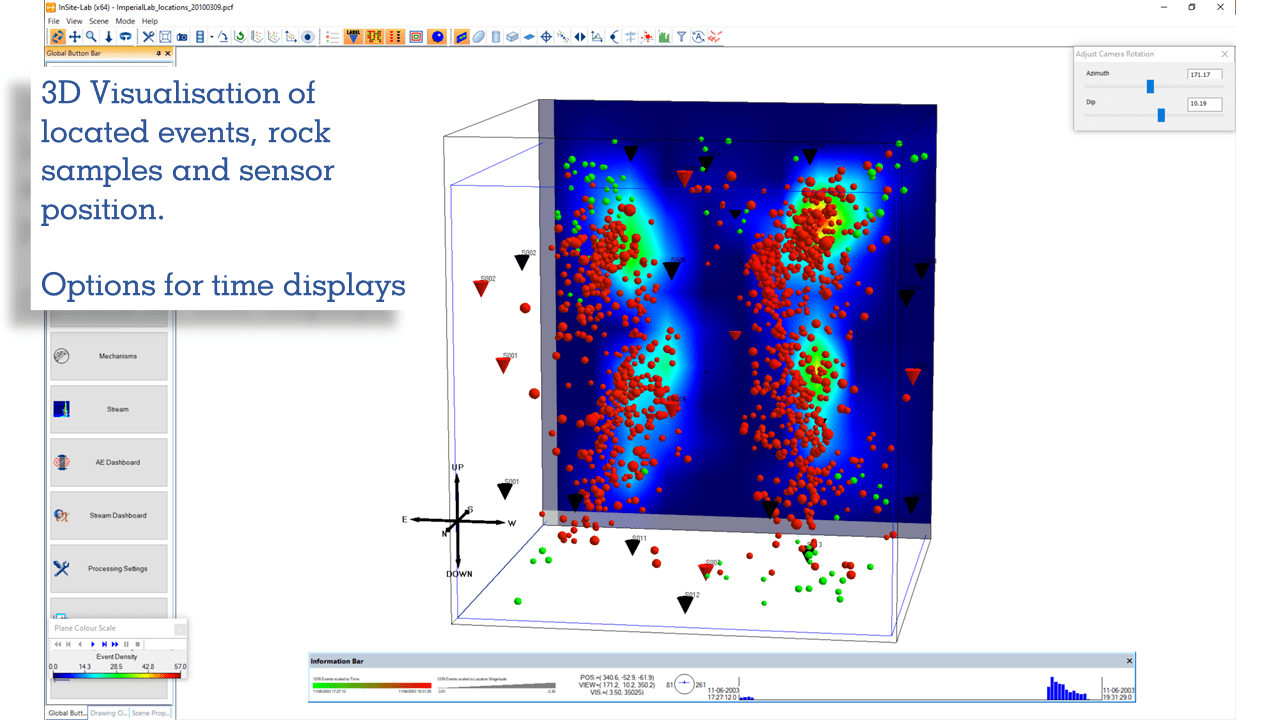Click the stop playback button

tap(138, 644)
